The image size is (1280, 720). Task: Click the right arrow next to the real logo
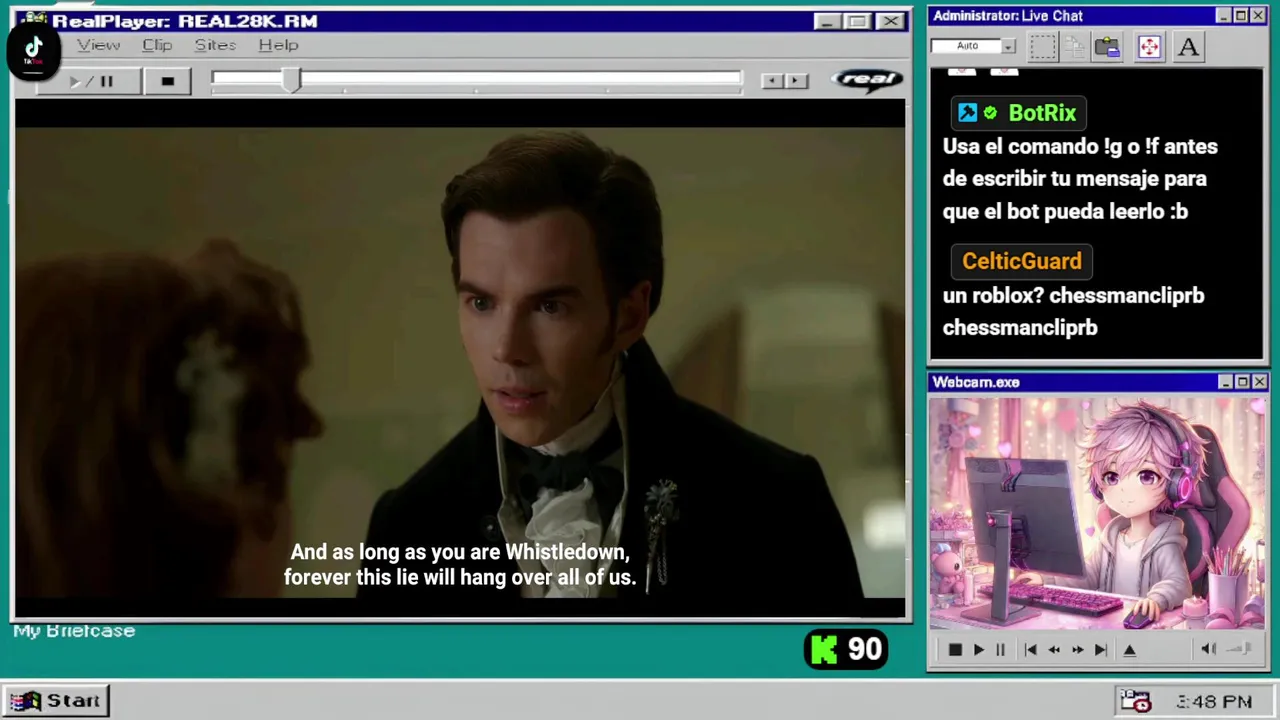click(x=796, y=81)
